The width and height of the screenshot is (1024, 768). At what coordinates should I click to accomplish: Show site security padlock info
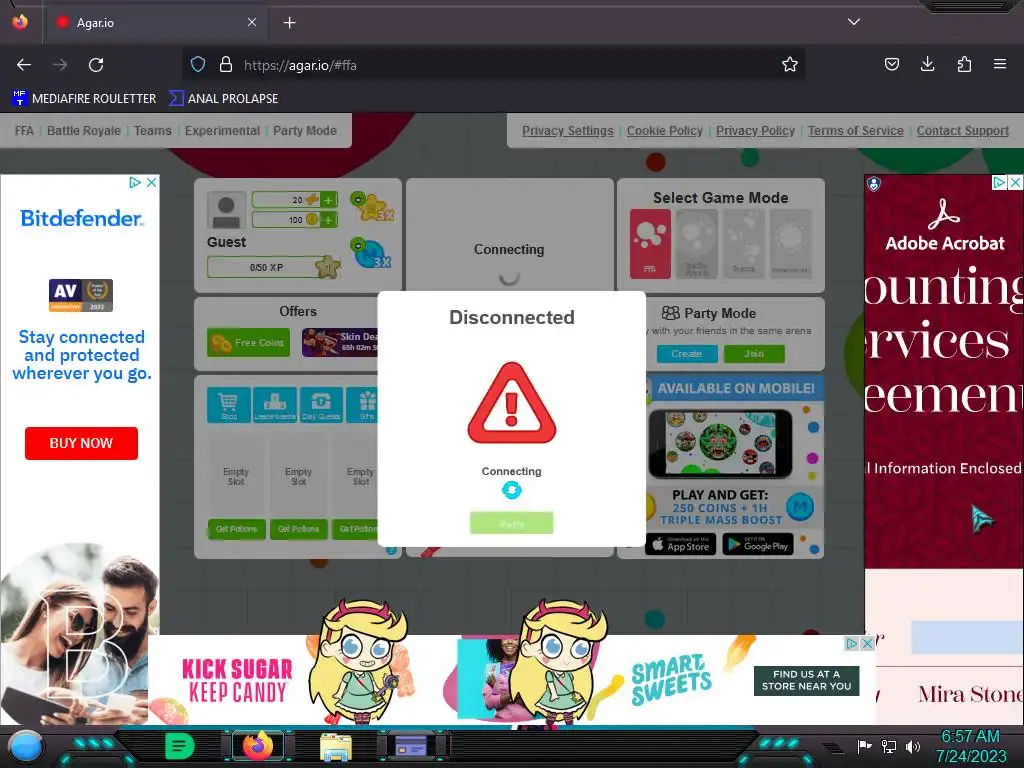226,65
